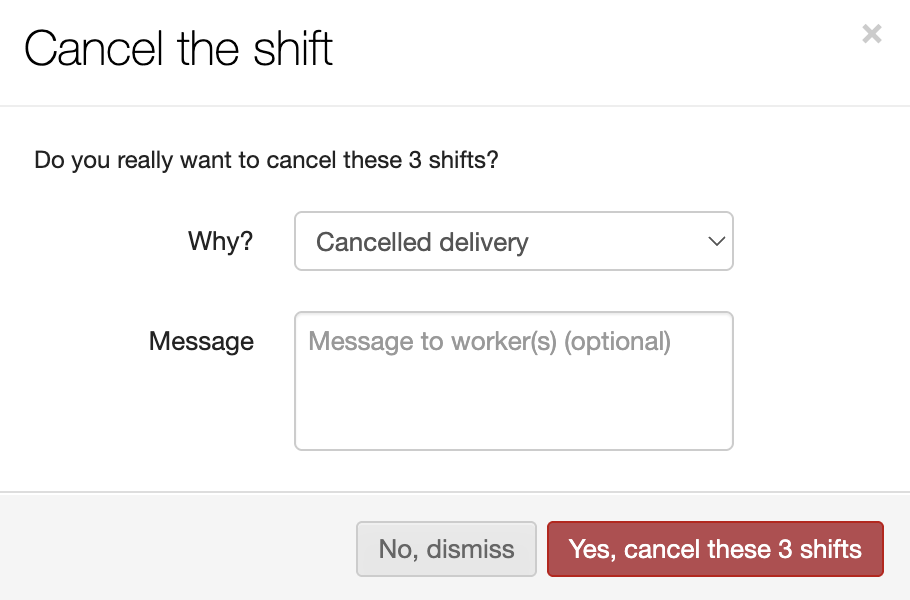Click the dialog header bar
This screenshot has height=600, width=910.
(x=600, y=50)
